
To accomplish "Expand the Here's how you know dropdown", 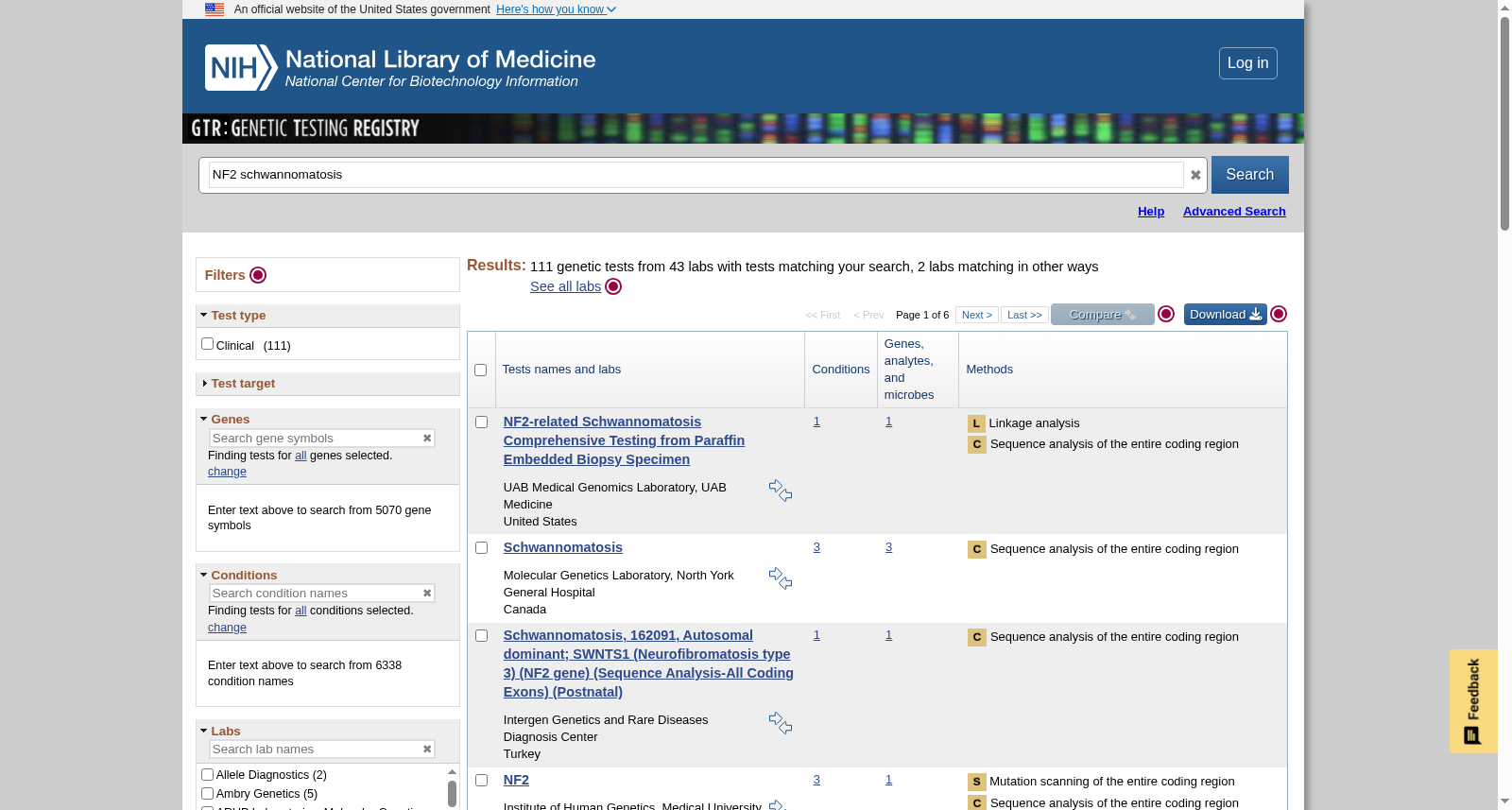I will 556,9.
